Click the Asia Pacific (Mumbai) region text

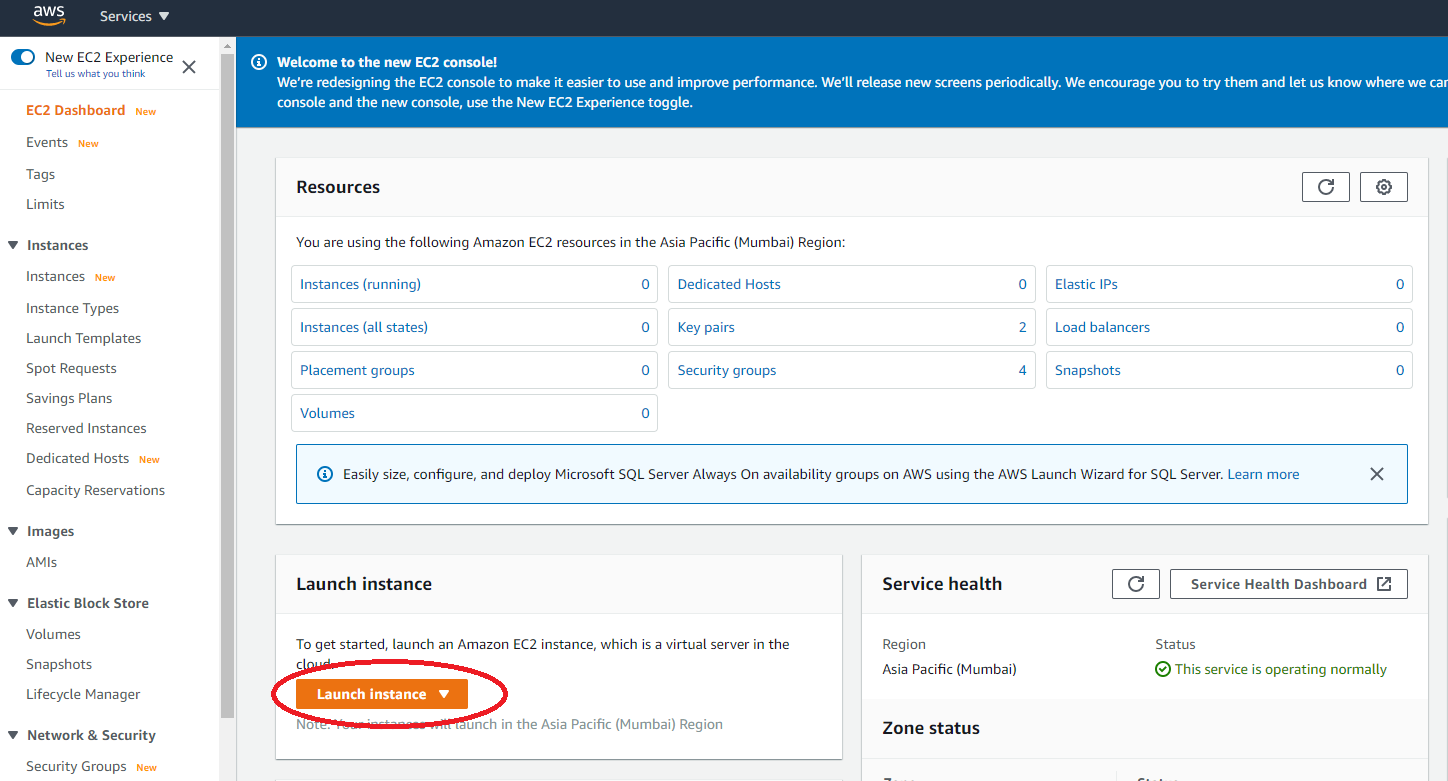click(949, 669)
